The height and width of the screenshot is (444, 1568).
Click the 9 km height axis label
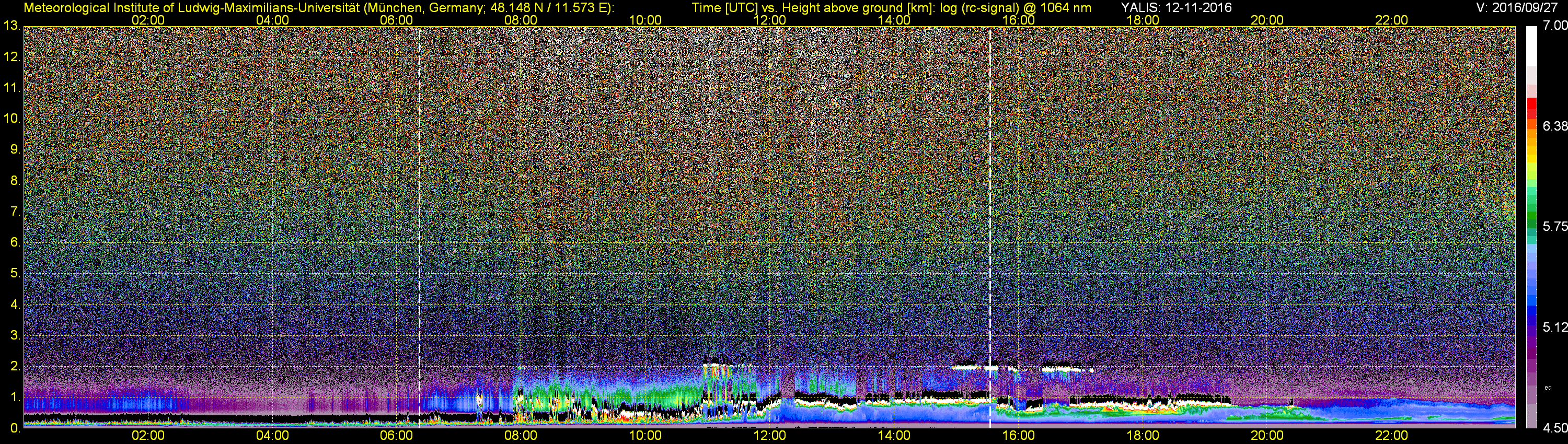coord(15,149)
